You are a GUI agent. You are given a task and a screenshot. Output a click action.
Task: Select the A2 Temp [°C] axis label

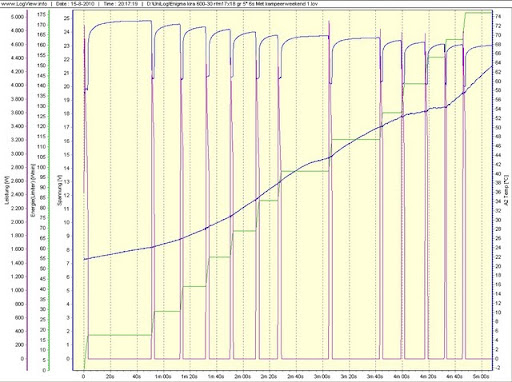click(506, 191)
